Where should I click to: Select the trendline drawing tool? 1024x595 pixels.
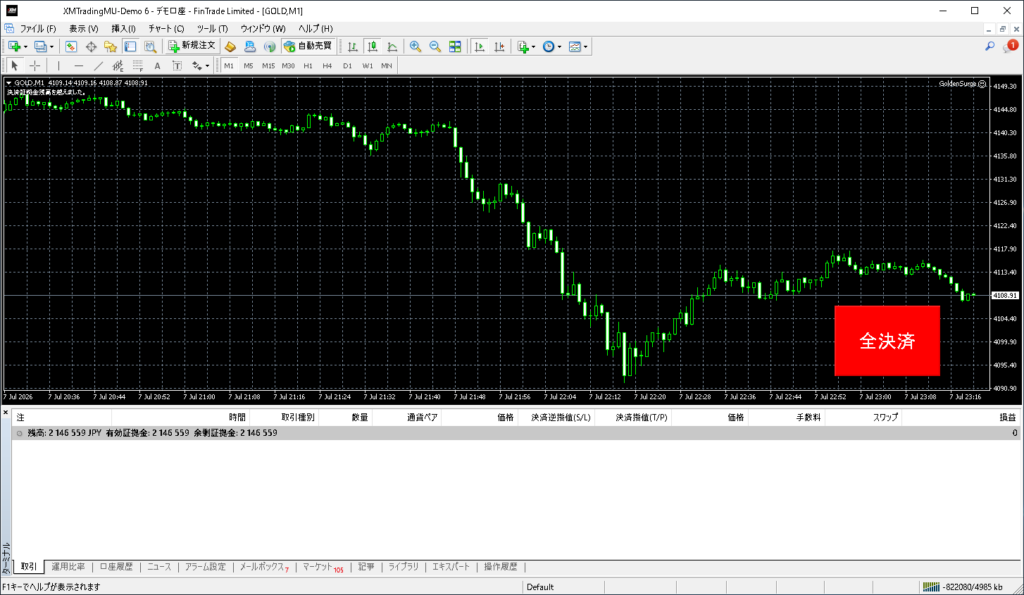click(98, 65)
